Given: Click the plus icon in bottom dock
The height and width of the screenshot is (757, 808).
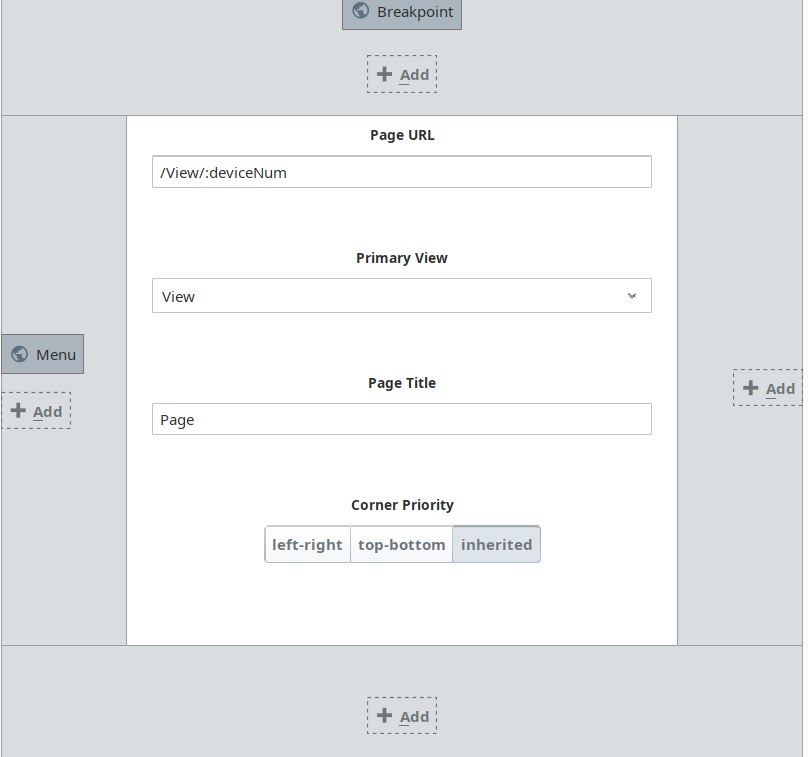Looking at the screenshot, I should coord(385,716).
